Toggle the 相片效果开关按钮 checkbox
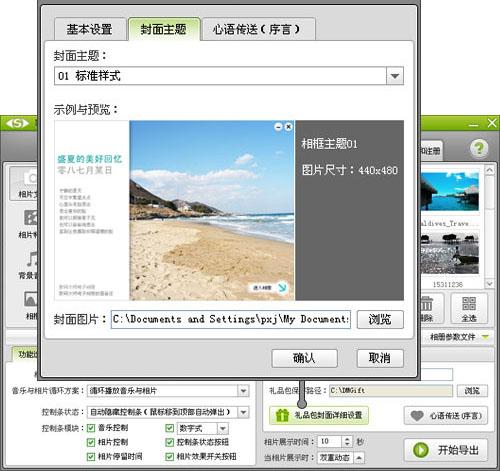This screenshot has height=471, width=500. coord(170,457)
